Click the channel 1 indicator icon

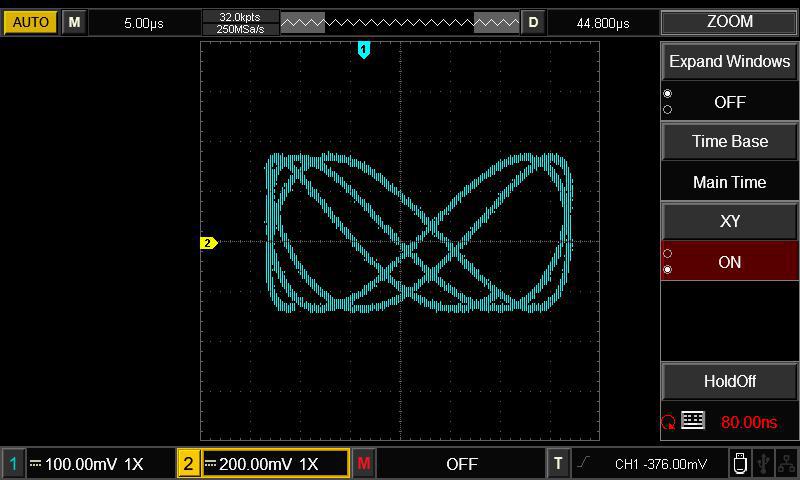pyautogui.click(x=14, y=464)
